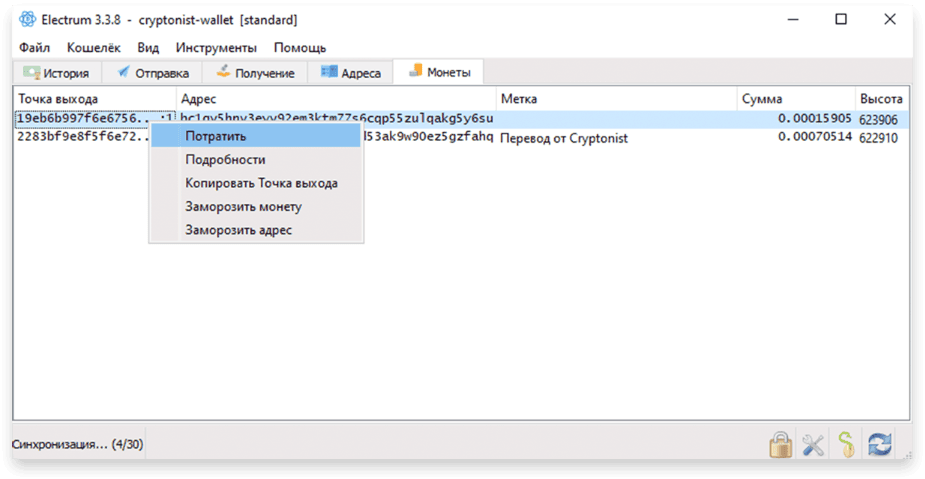
Task: Open the Отправка tab
Action: [152, 73]
